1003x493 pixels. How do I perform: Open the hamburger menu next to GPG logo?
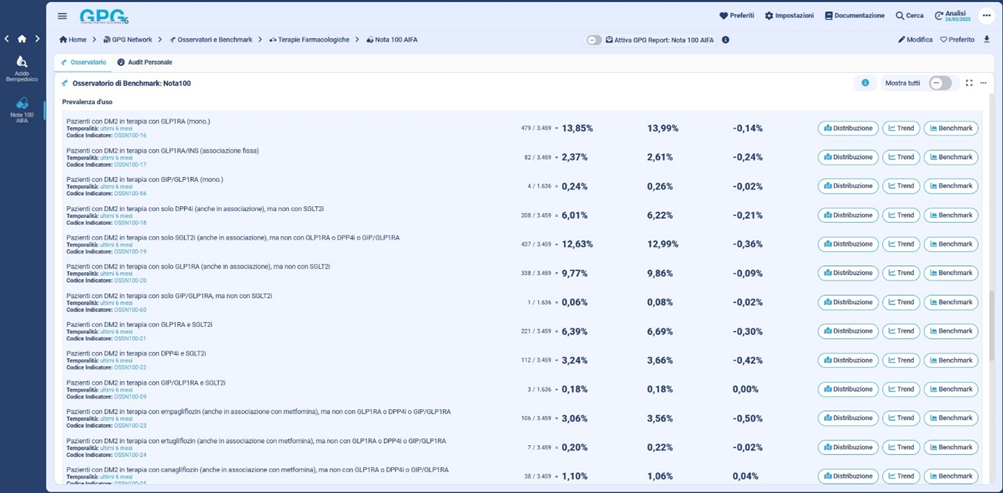(62, 16)
